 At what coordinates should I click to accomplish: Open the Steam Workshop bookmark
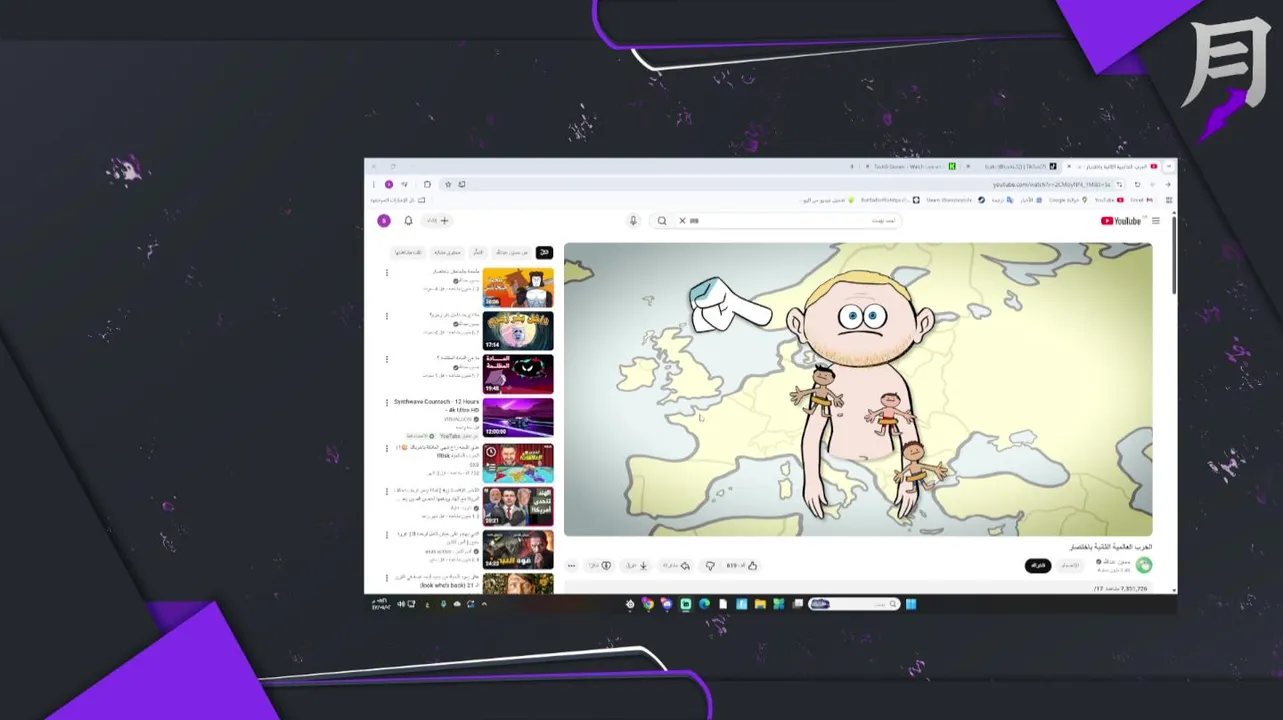(x=955, y=200)
